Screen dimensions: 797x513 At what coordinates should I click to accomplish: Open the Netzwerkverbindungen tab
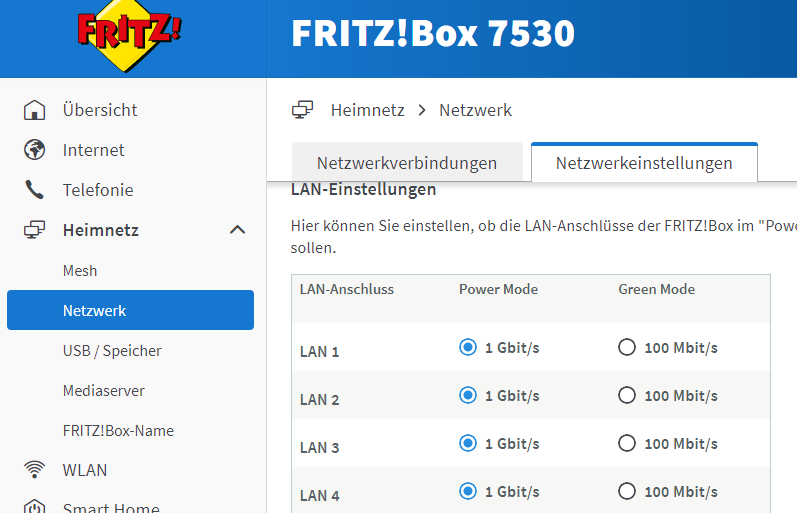pyautogui.click(x=407, y=163)
